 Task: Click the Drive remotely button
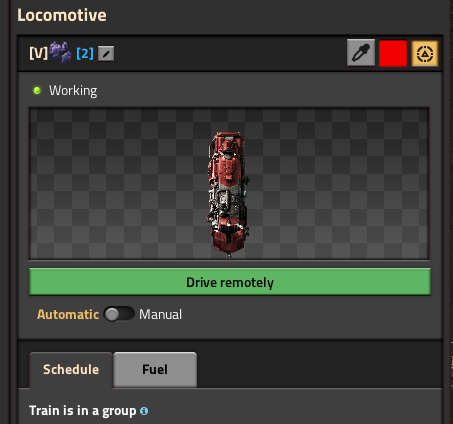point(230,282)
